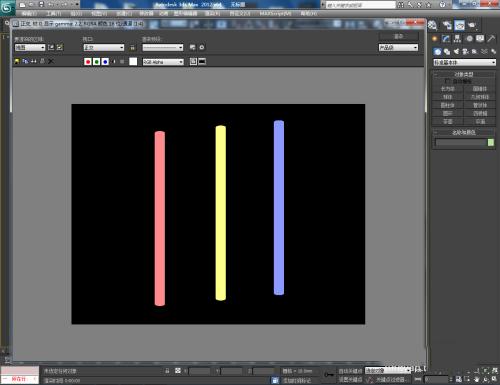
Task: Click the 3ds Max application logo button
Action: (x=7, y=7)
